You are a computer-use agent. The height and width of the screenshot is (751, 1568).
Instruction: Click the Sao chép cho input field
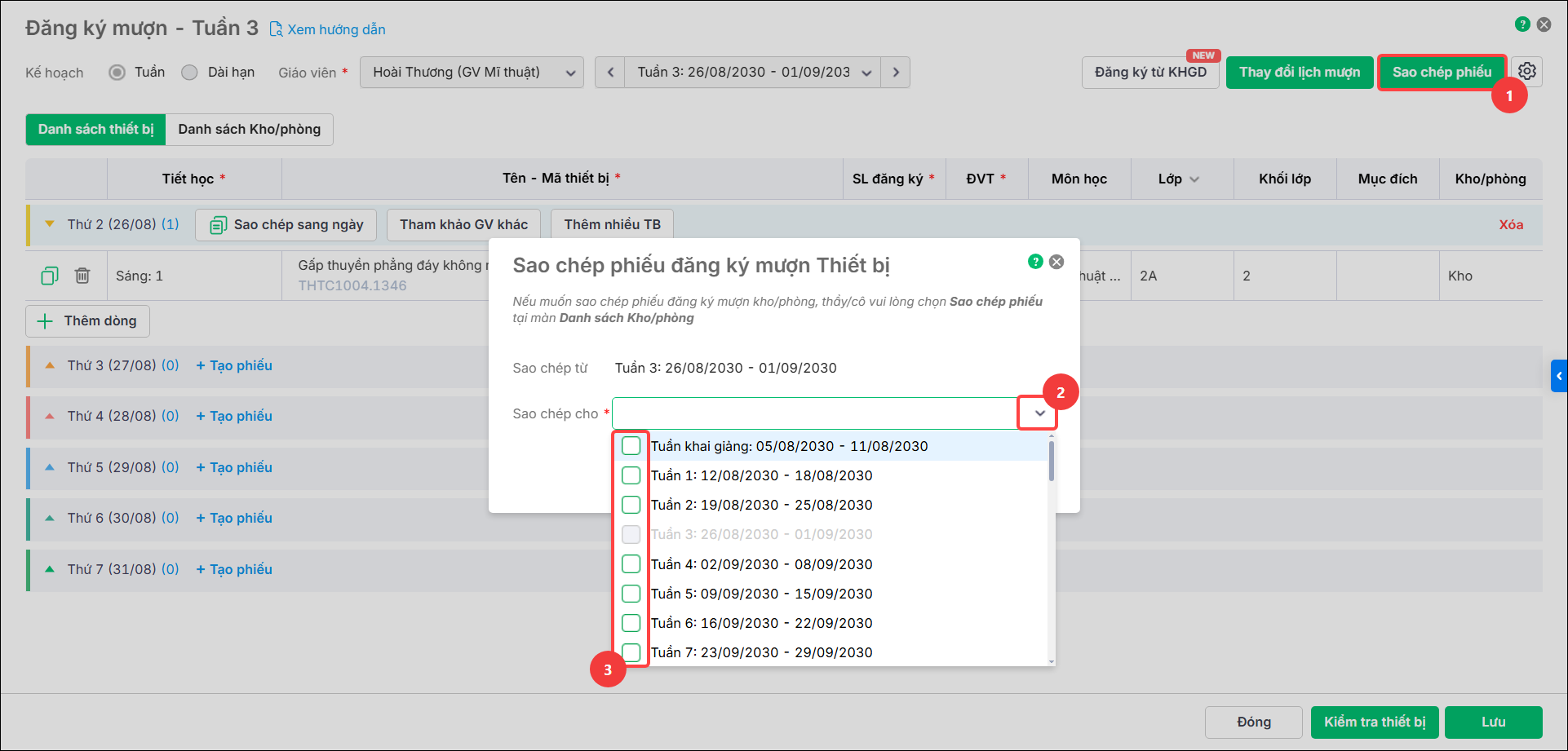coord(815,413)
